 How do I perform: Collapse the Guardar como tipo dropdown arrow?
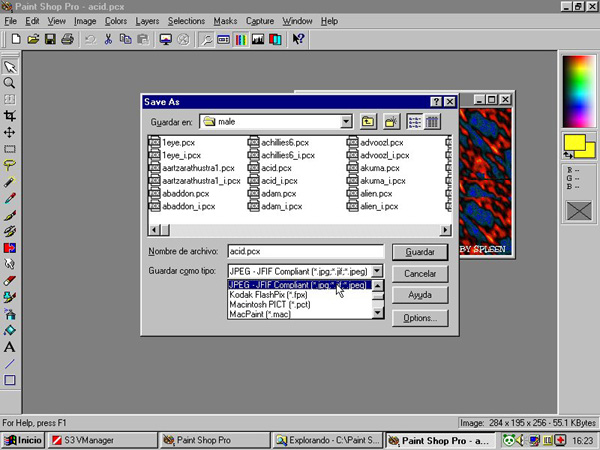[x=377, y=271]
